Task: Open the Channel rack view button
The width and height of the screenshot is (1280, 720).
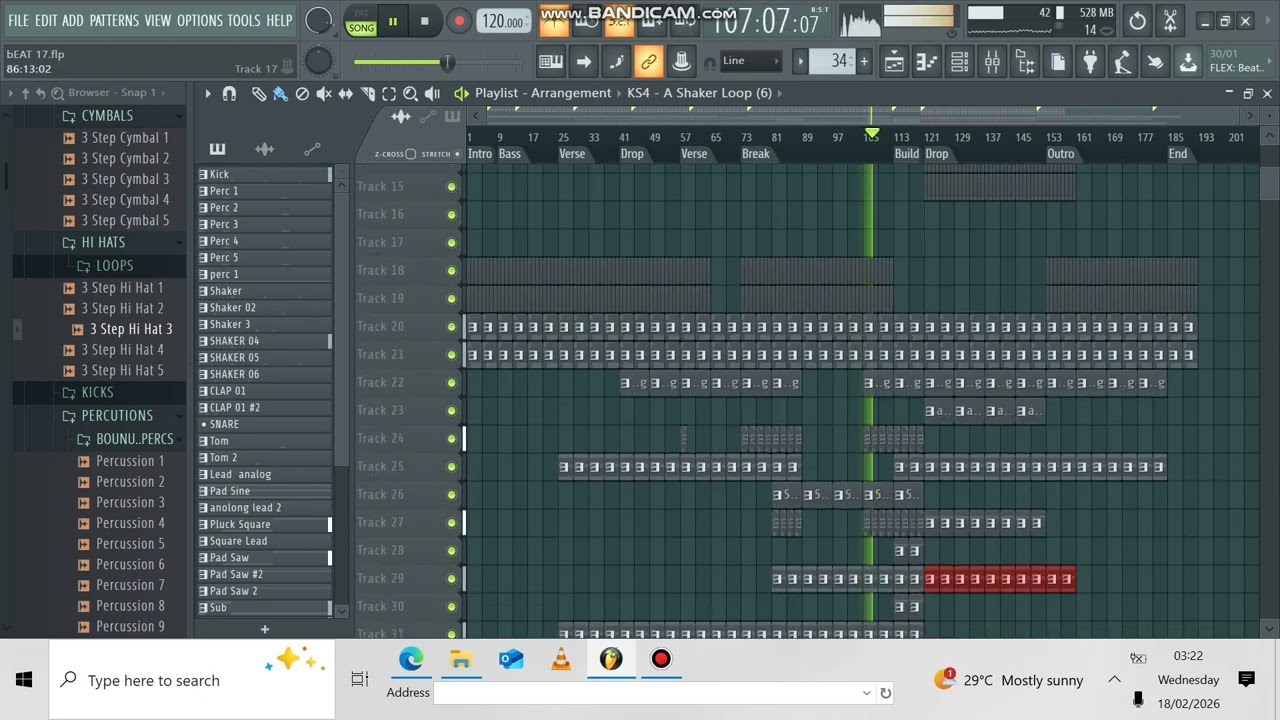Action: 959,62
